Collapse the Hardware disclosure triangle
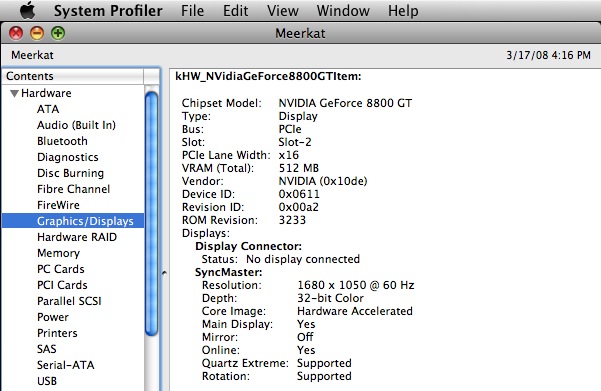The image size is (601, 391). click(15, 93)
